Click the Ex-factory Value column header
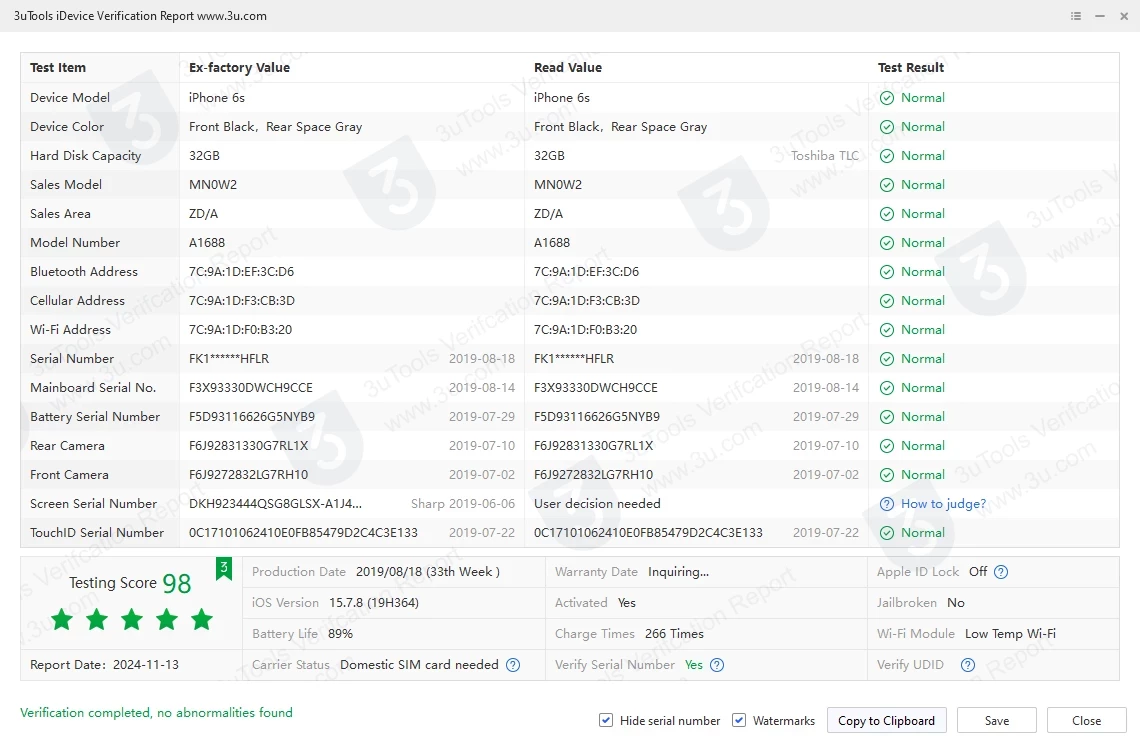Image resolution: width=1140 pixels, height=749 pixels. (239, 68)
